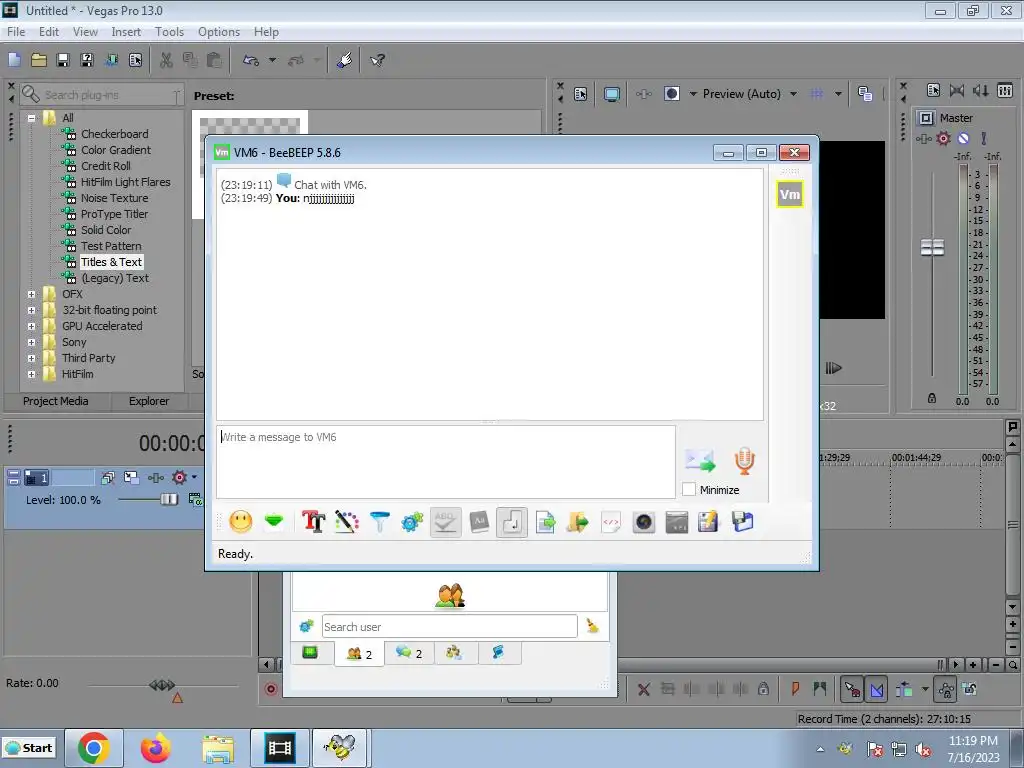Viewport: 1024px width, 768px height.
Task: Select the ProType Titler generator
Action: 114,214
